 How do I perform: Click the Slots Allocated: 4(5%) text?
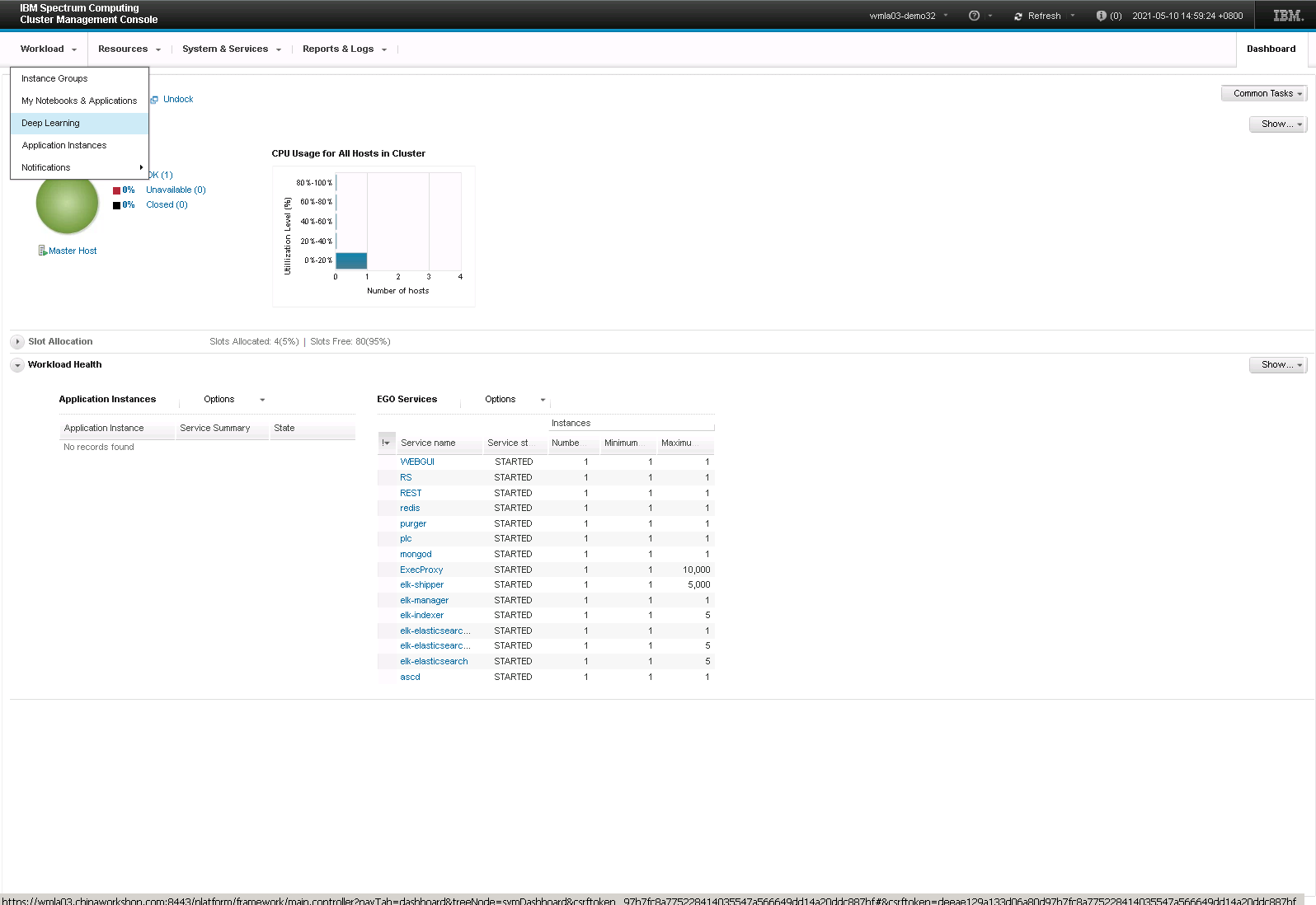pyautogui.click(x=254, y=341)
